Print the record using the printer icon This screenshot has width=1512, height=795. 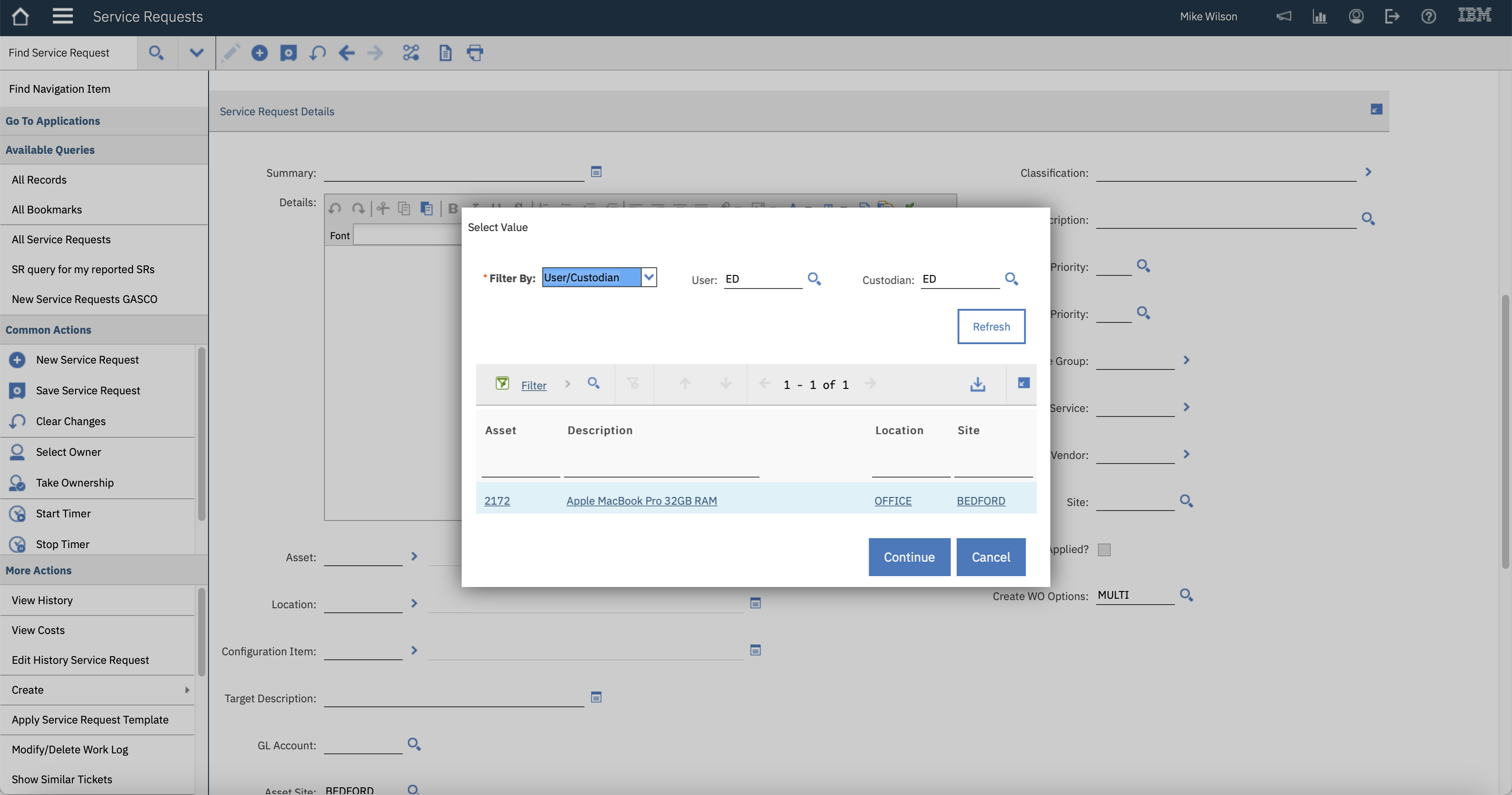click(x=475, y=53)
